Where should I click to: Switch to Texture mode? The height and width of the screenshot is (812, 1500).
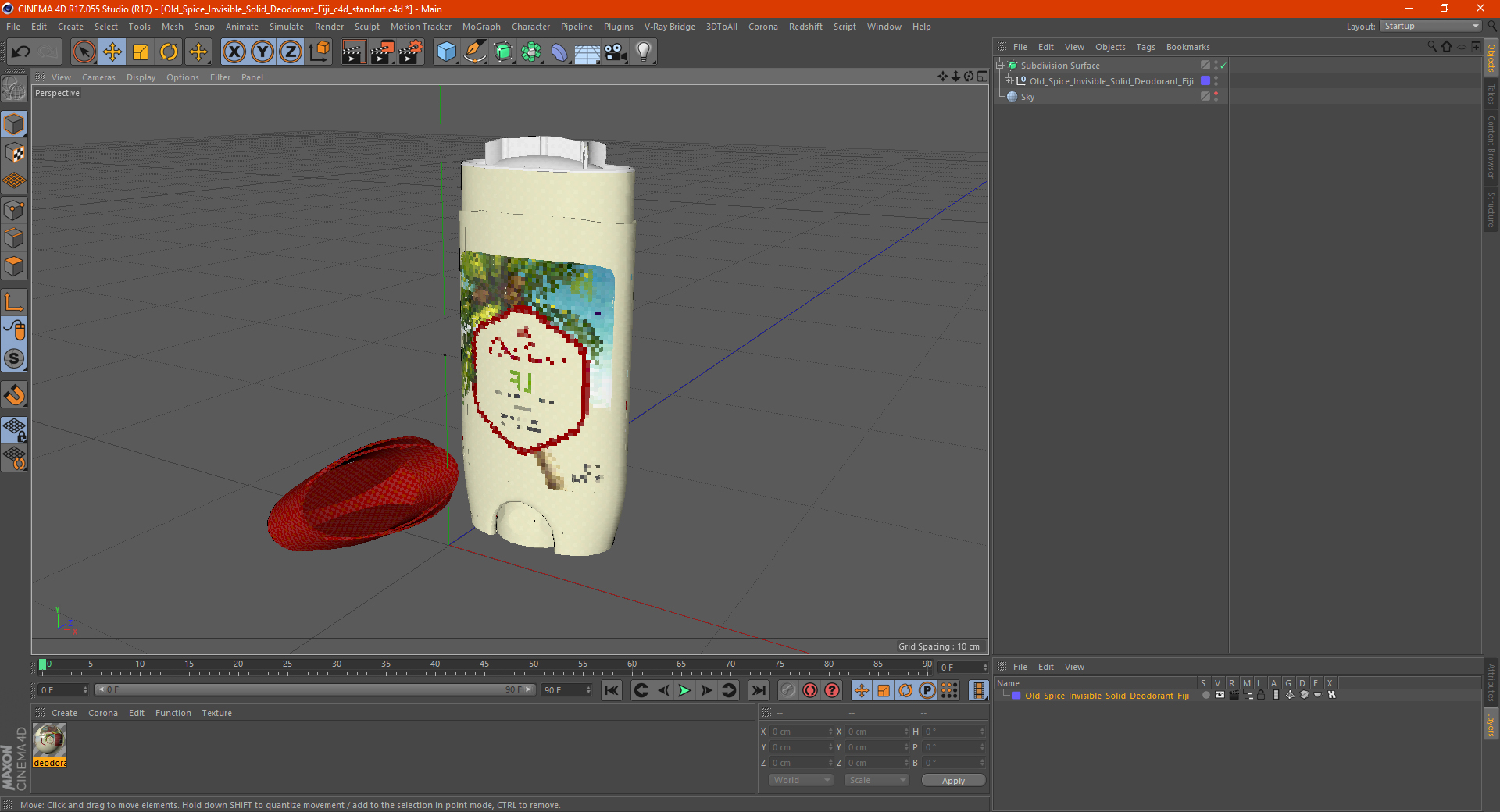[14, 152]
